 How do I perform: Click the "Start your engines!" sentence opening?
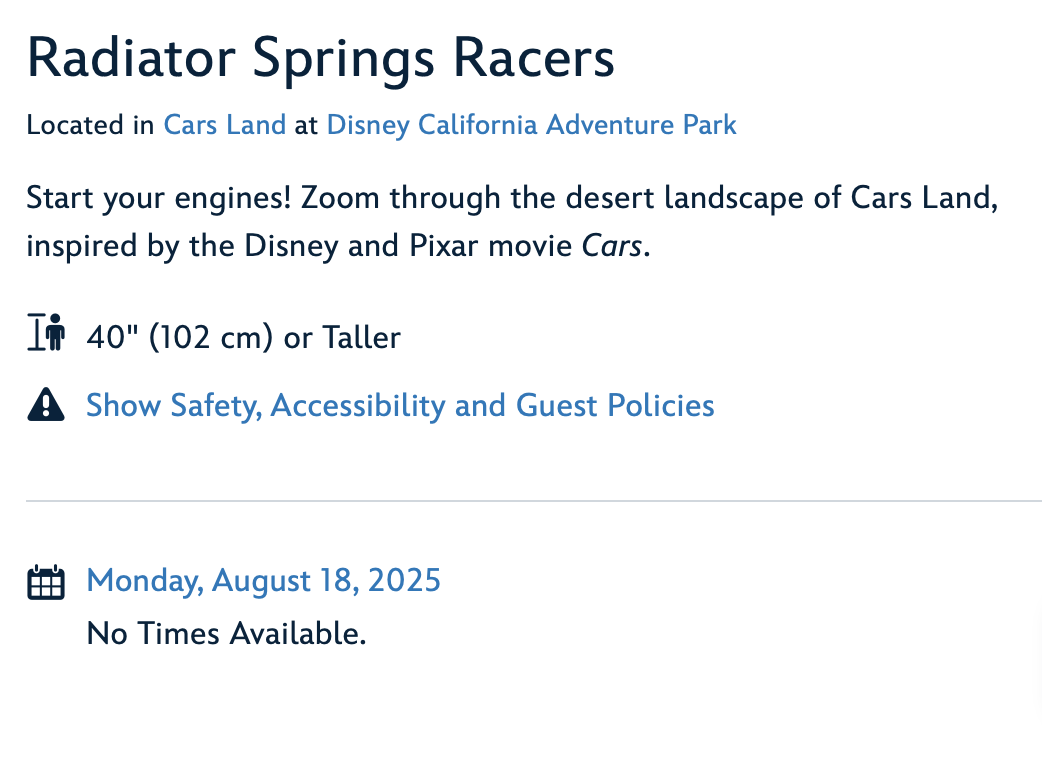click(159, 198)
